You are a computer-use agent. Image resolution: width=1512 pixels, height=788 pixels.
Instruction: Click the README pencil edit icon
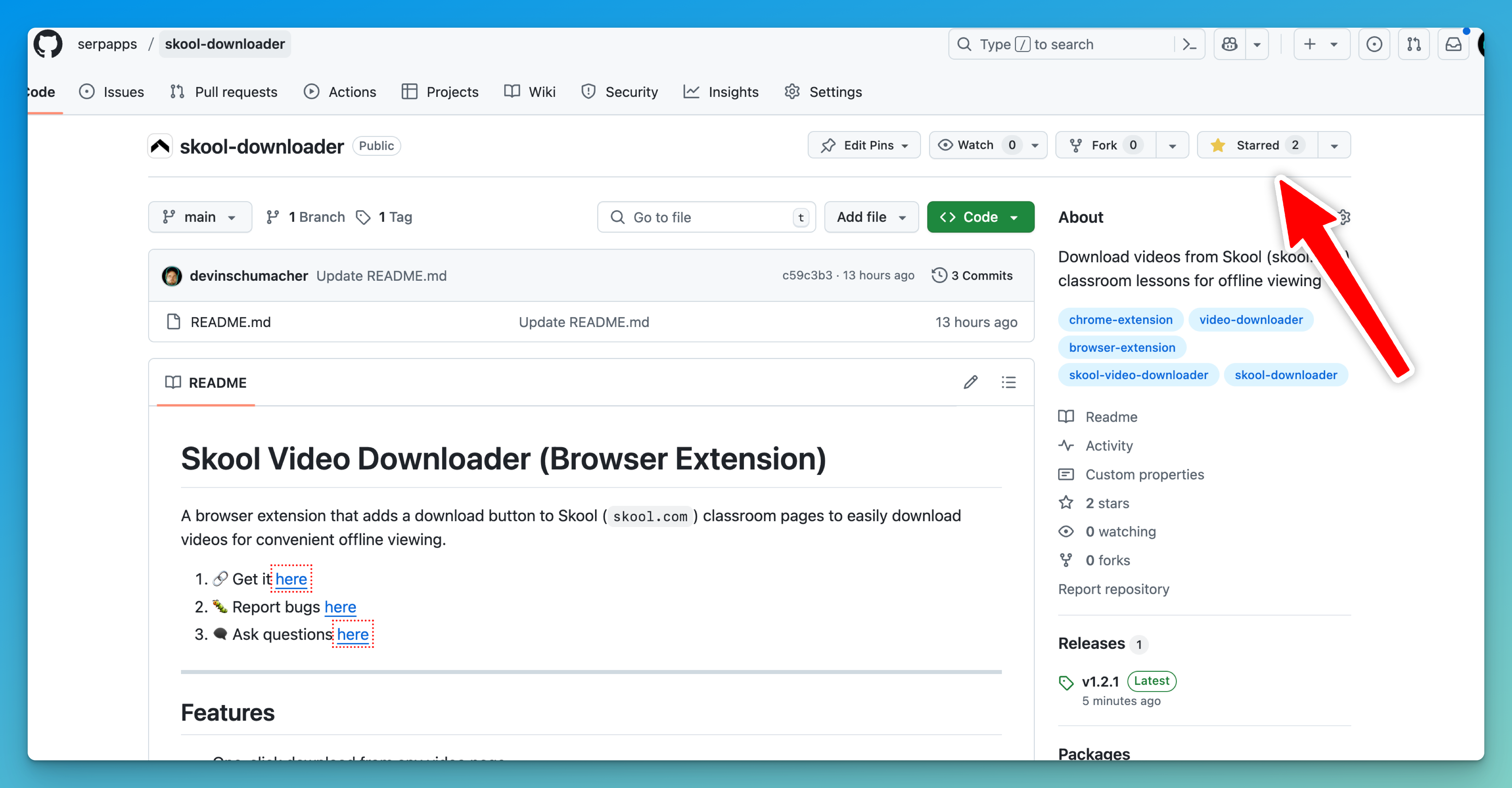[970, 383]
